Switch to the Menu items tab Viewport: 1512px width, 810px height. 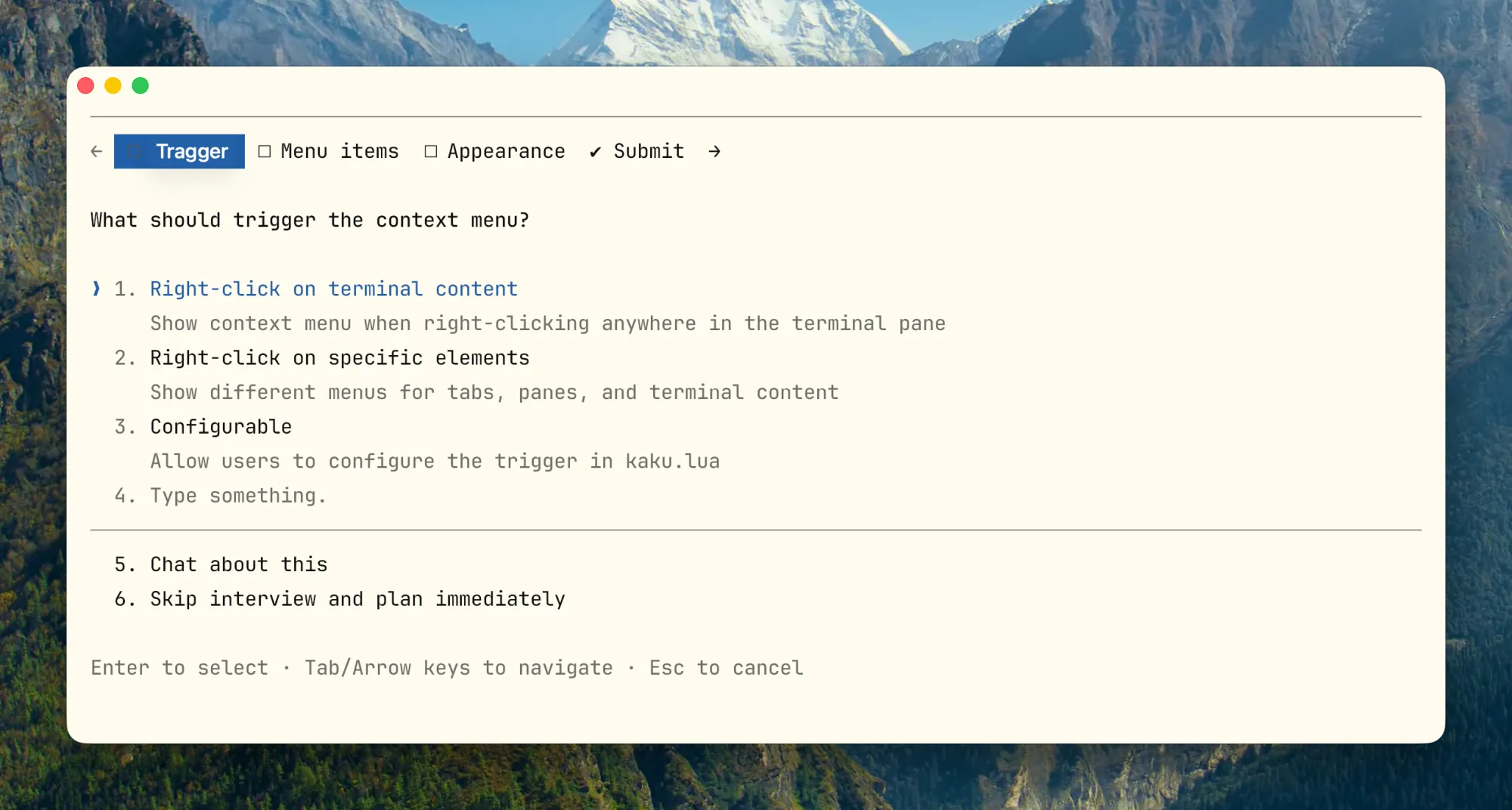[339, 152]
